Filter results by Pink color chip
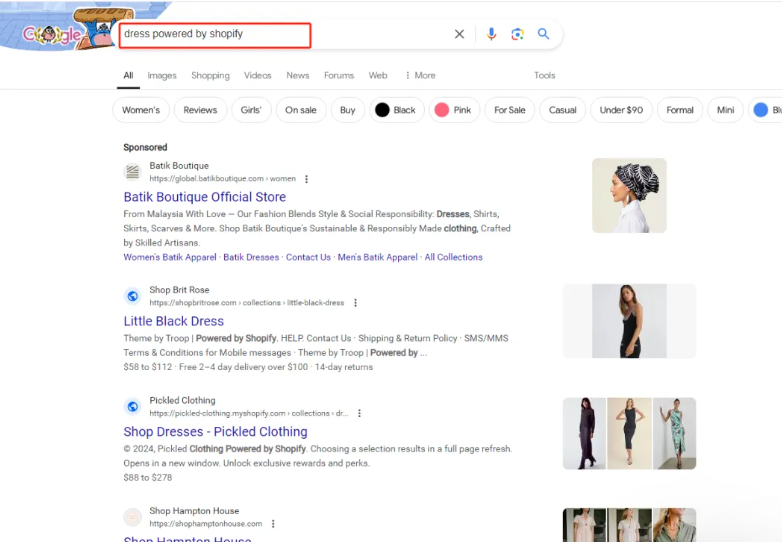This screenshot has width=782, height=542. (454, 110)
